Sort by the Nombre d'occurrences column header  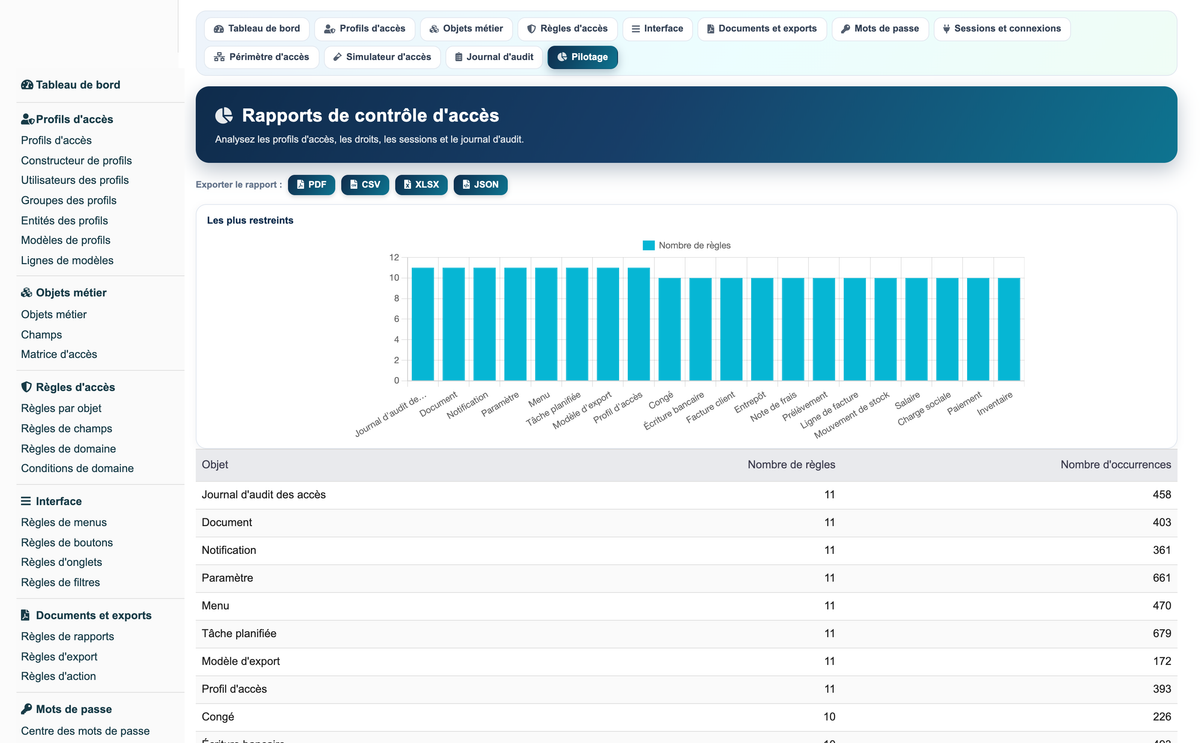[1115, 465]
